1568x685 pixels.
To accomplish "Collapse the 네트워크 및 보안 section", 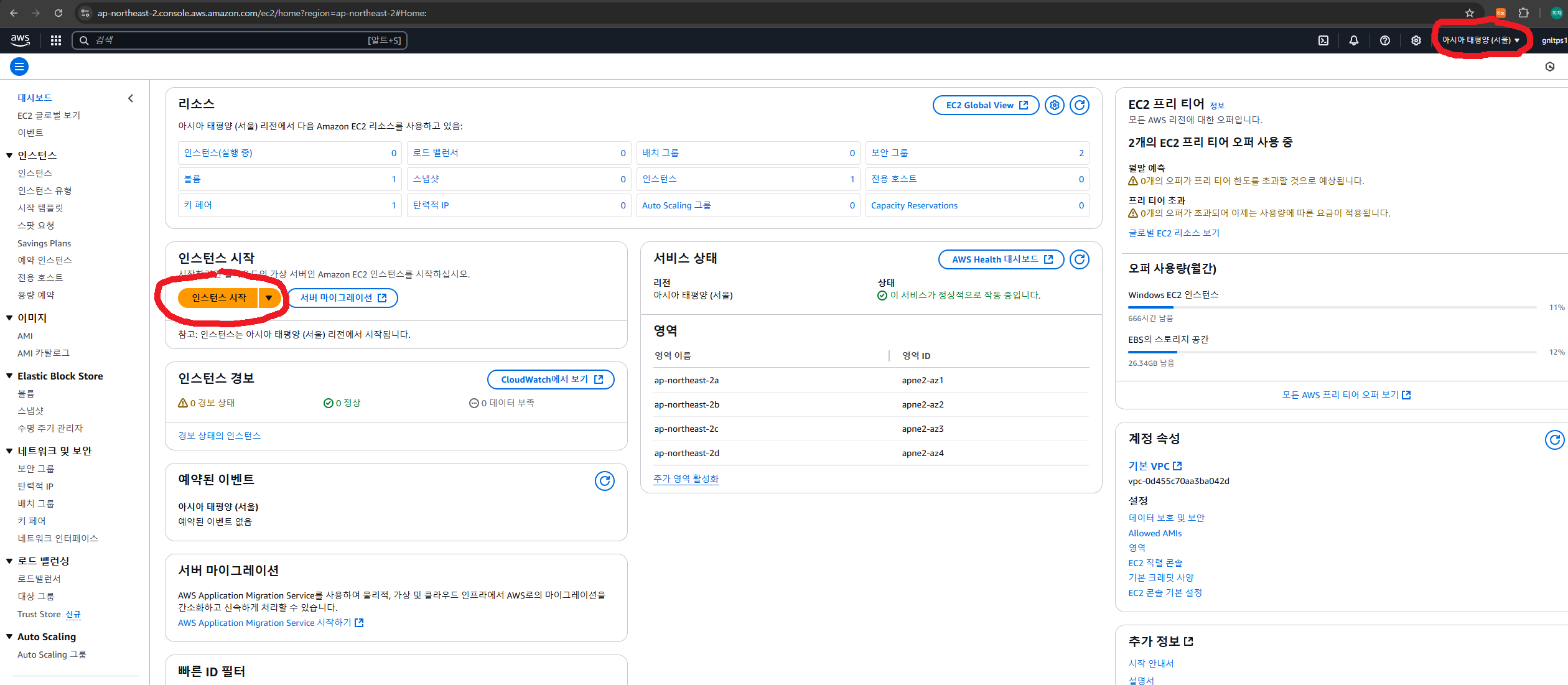I will point(9,451).
